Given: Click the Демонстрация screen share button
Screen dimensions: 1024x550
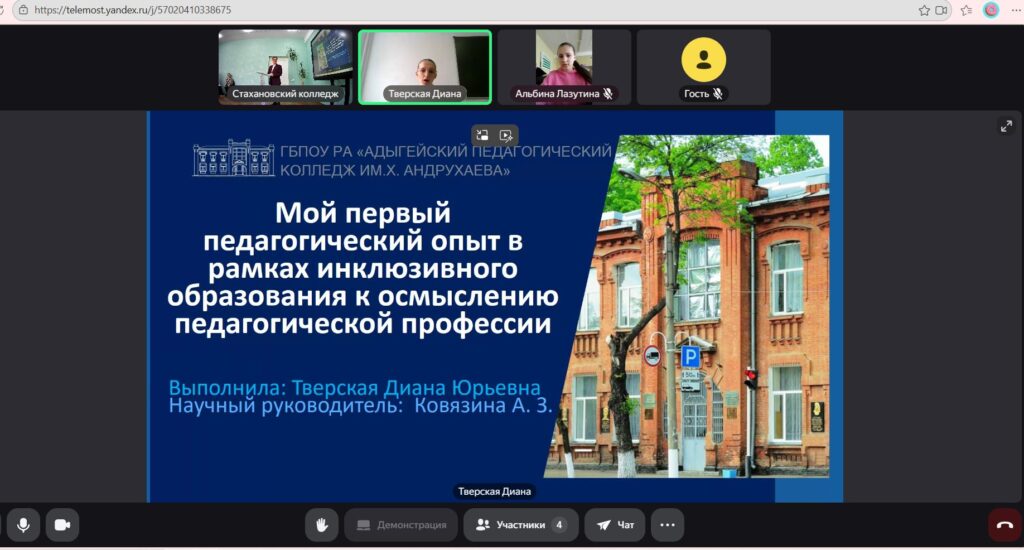Looking at the screenshot, I should [401, 524].
